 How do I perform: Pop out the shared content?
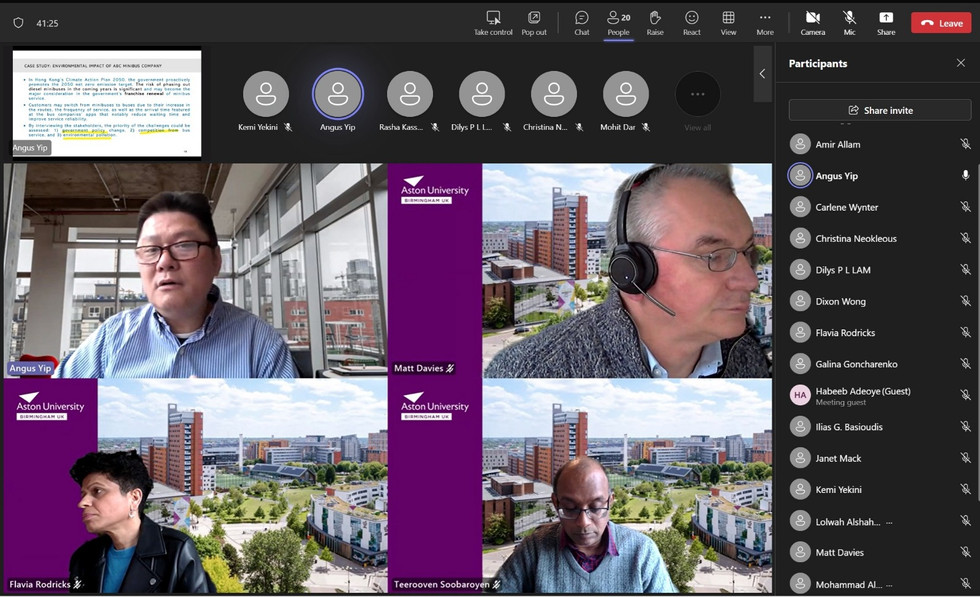[534, 23]
